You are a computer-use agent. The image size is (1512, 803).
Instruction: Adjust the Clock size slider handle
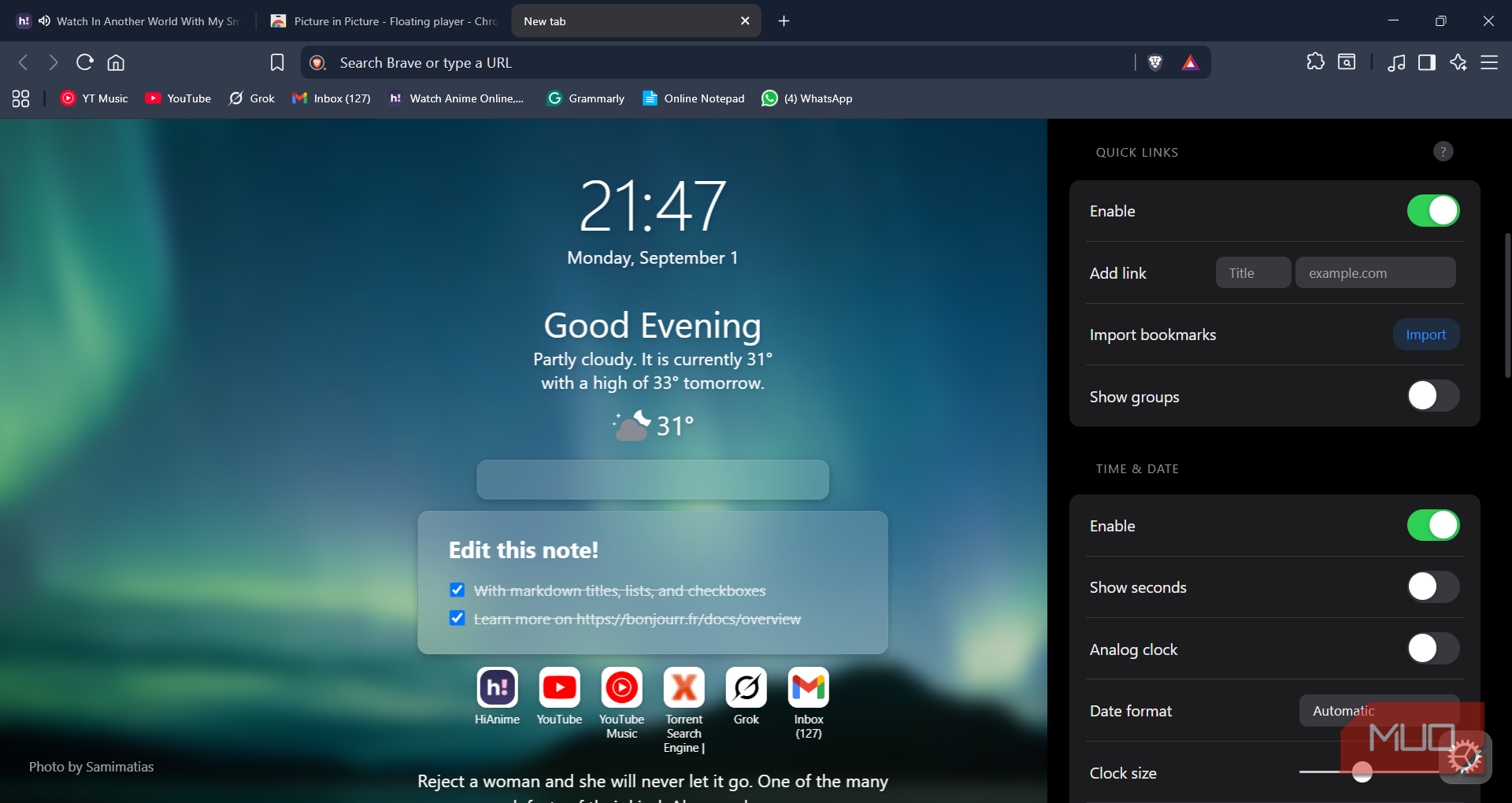[1362, 772]
